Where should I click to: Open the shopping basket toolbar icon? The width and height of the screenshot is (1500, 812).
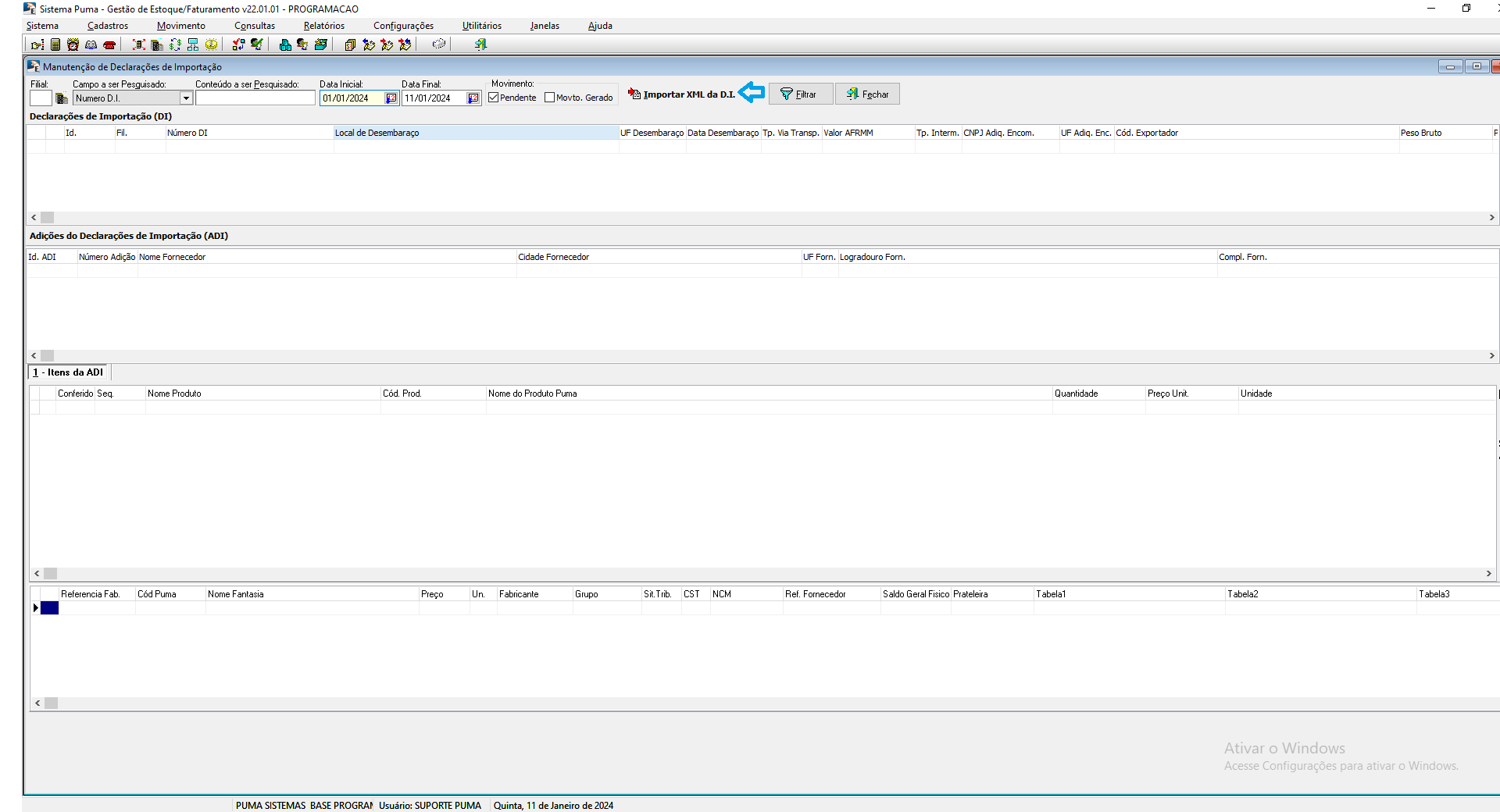pos(320,45)
